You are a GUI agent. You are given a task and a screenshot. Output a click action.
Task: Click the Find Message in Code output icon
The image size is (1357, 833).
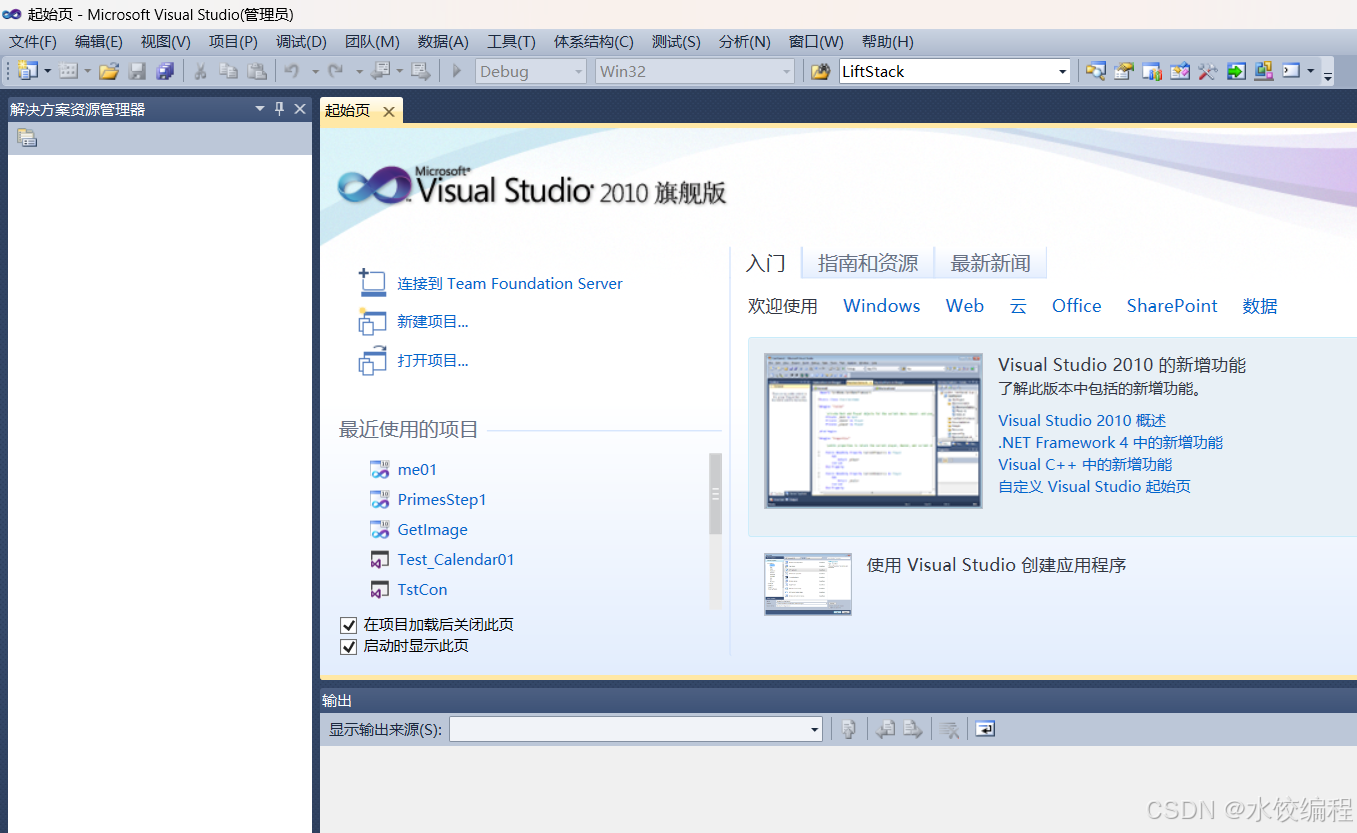848,729
